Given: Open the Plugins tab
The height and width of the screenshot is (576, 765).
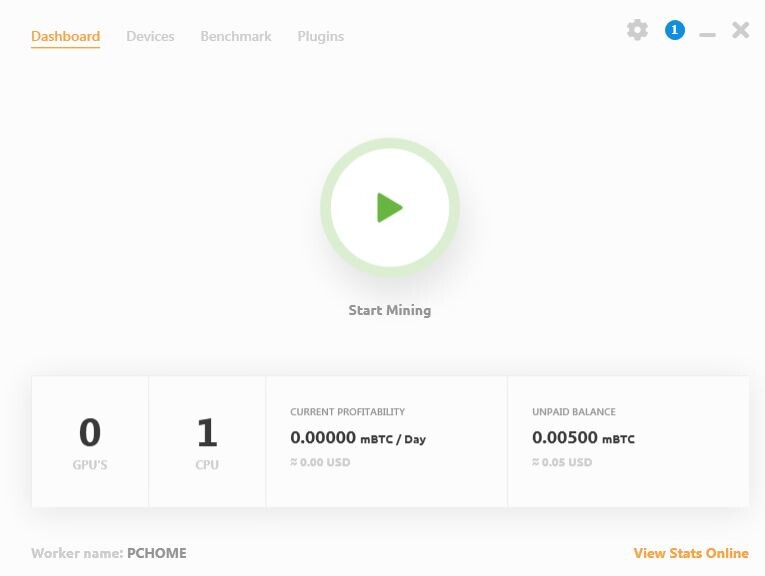Looking at the screenshot, I should click(321, 37).
